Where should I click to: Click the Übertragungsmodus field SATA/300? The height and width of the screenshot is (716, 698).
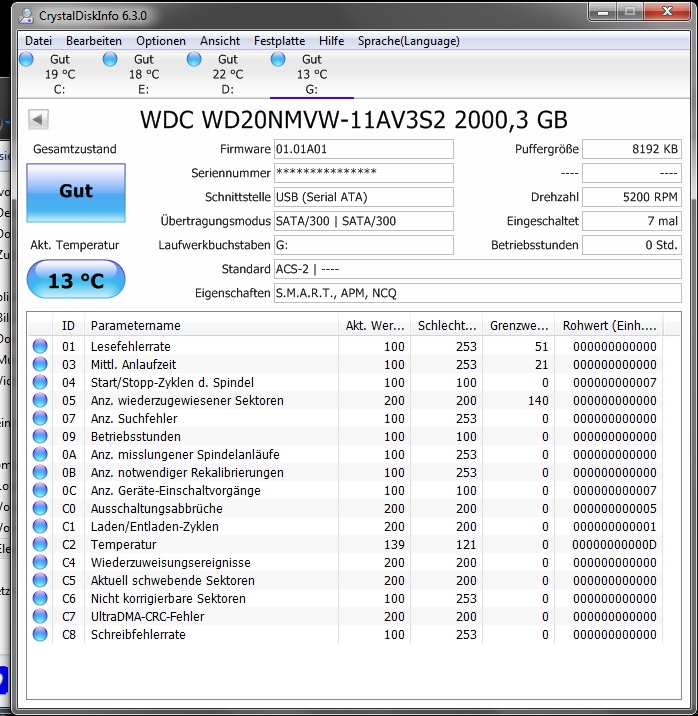(364, 221)
